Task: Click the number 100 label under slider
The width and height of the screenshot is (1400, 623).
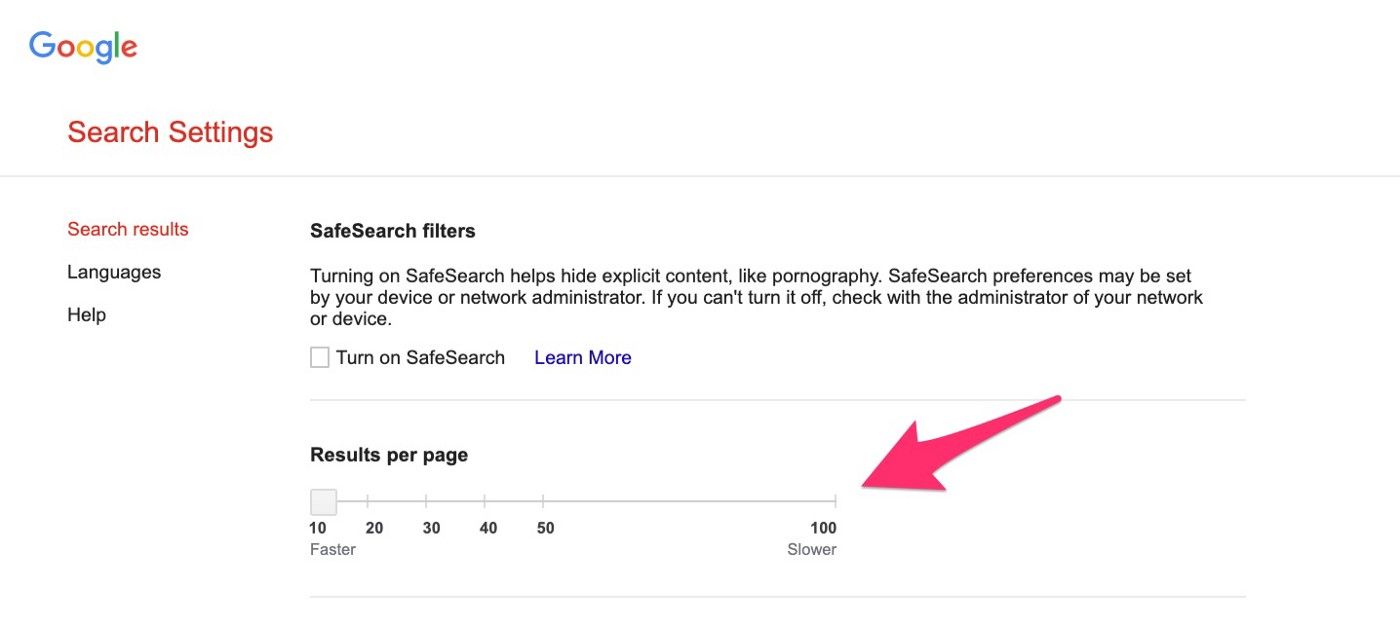Action: click(x=823, y=528)
